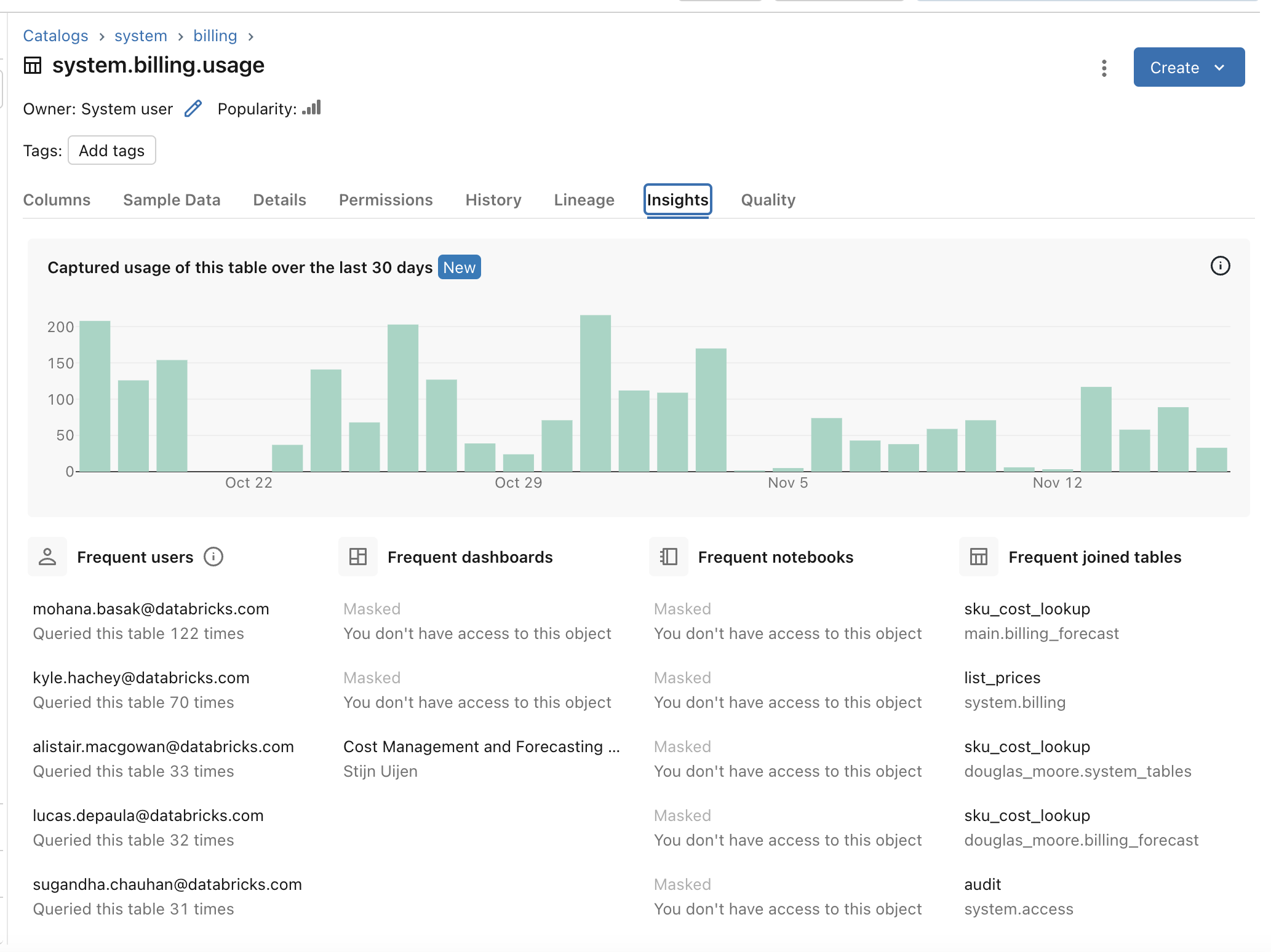Click the Add tags button
This screenshot has width=1271, height=952.
(x=111, y=150)
